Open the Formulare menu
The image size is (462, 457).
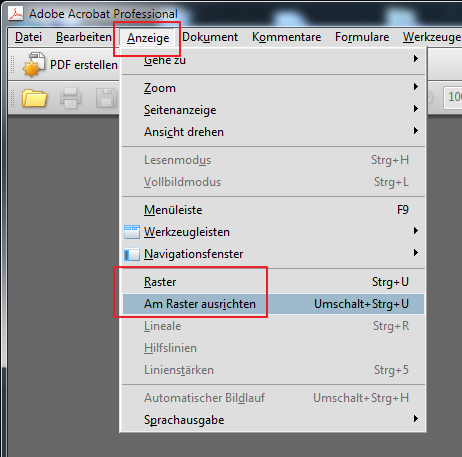[362, 37]
